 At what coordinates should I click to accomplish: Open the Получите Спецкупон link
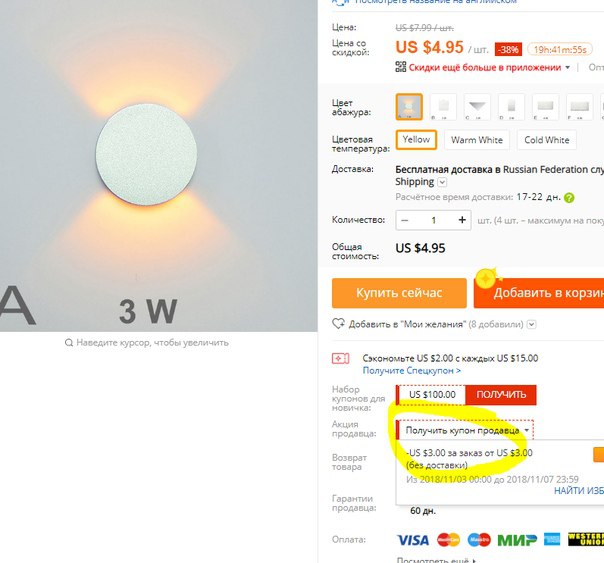pyautogui.click(x=411, y=370)
